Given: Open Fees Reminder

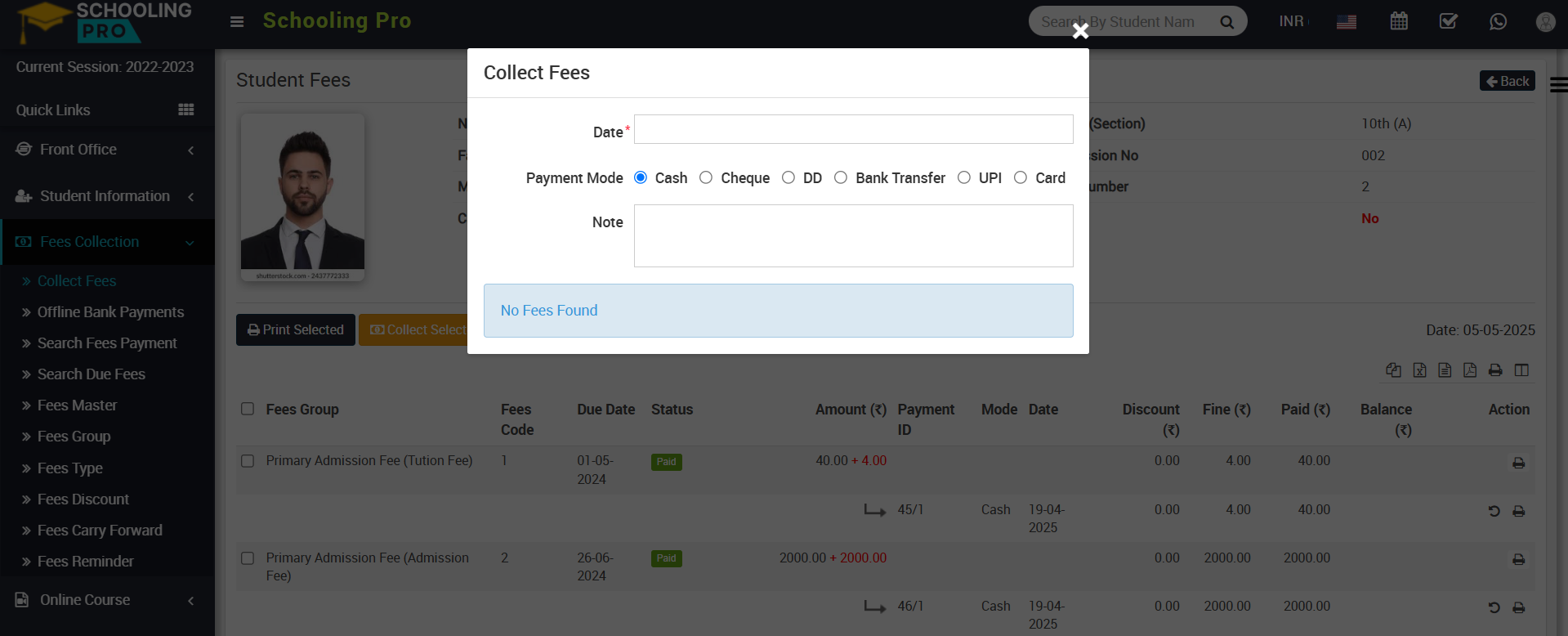Looking at the screenshot, I should pyautogui.click(x=86, y=562).
